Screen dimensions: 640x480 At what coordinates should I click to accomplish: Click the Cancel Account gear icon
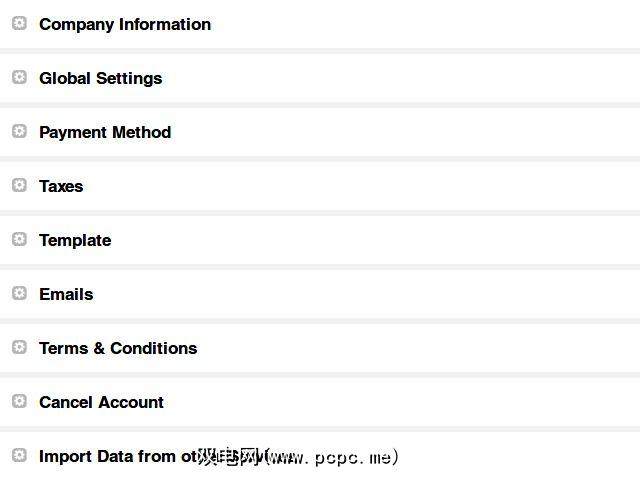pos(19,401)
